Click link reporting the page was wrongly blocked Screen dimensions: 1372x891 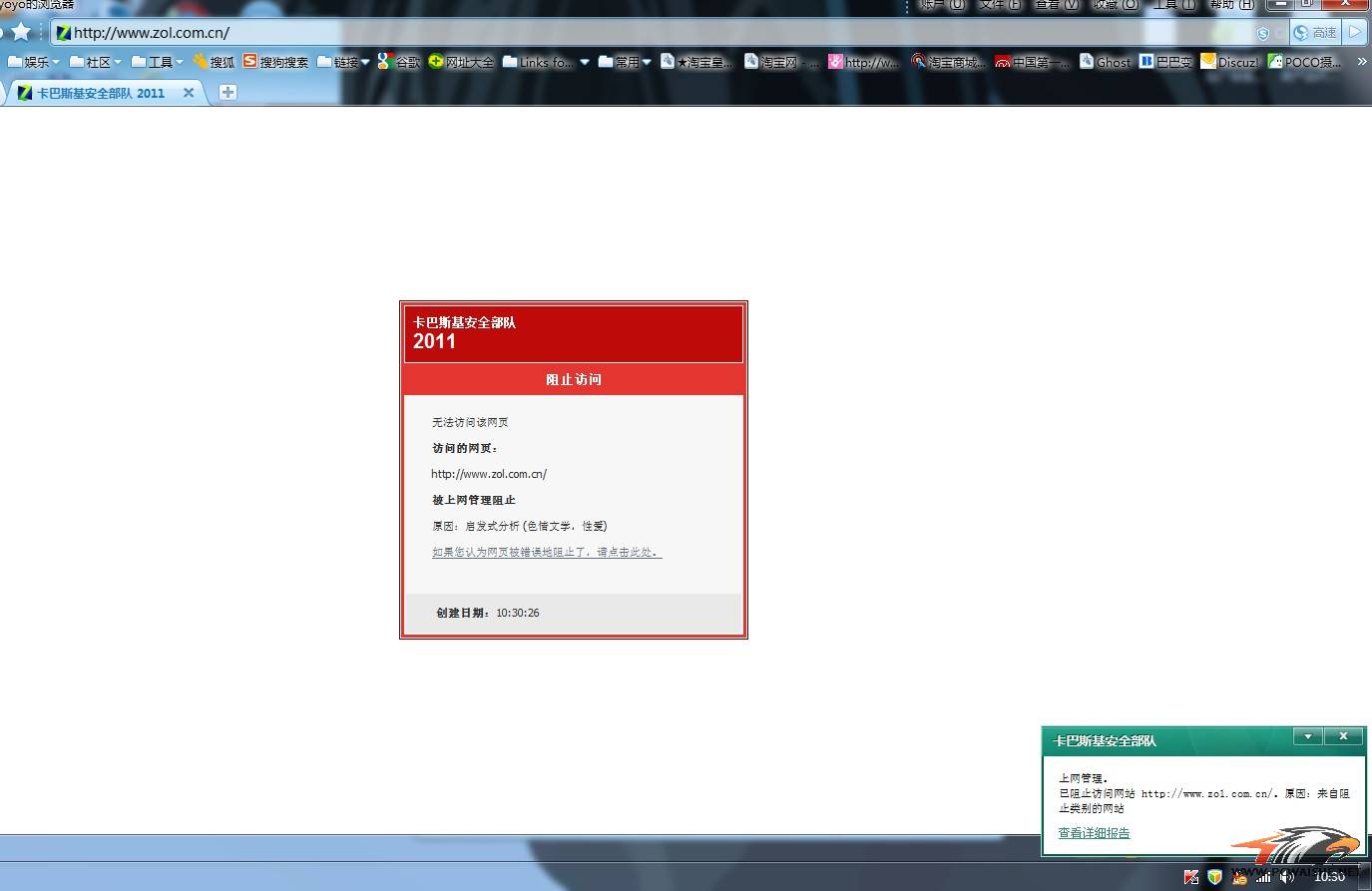click(x=546, y=552)
